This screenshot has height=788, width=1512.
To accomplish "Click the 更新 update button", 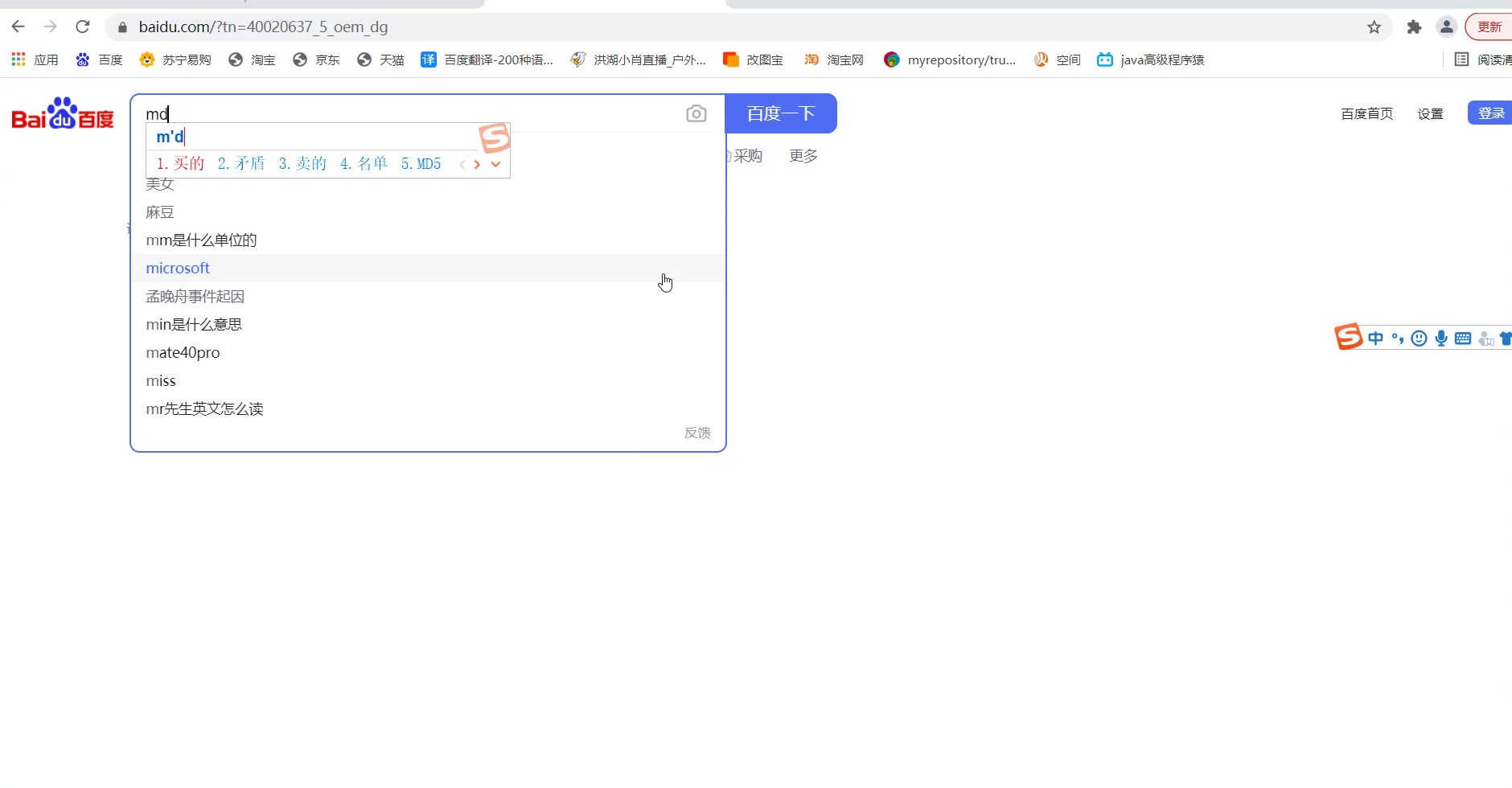I will point(1489,27).
